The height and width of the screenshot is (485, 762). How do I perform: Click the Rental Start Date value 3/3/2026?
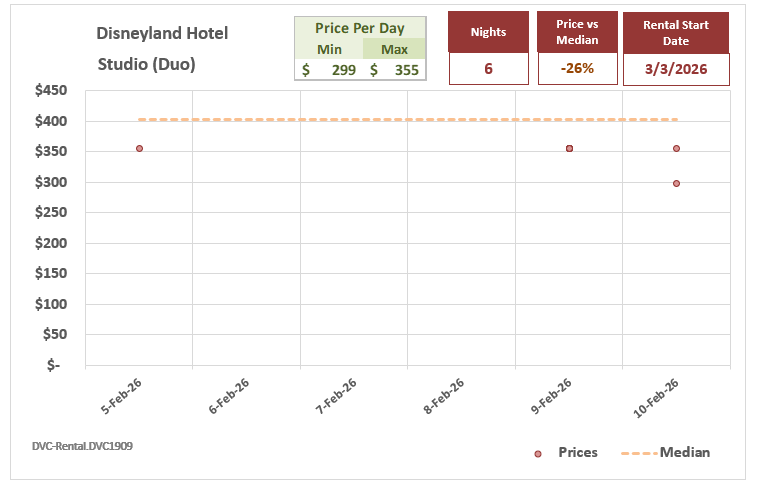point(676,69)
